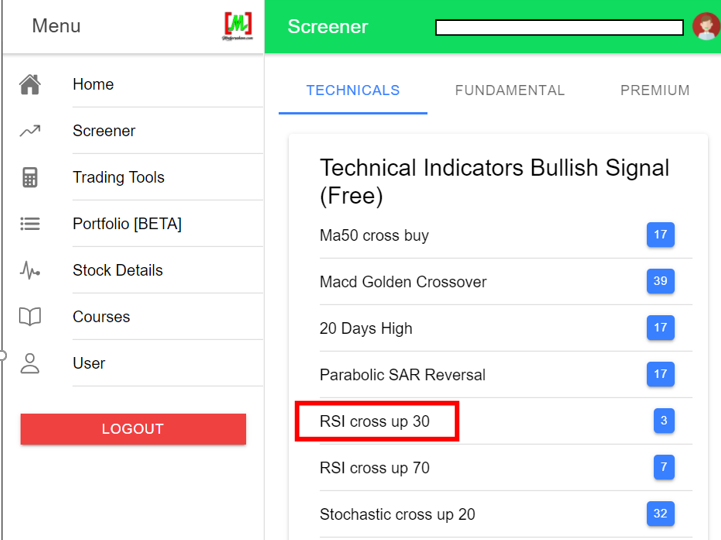Go to Trading Tools menu item

(x=118, y=178)
